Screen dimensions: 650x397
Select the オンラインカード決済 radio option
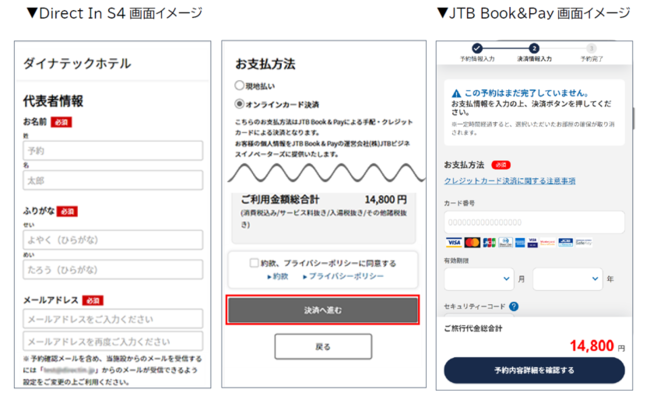coord(239,104)
